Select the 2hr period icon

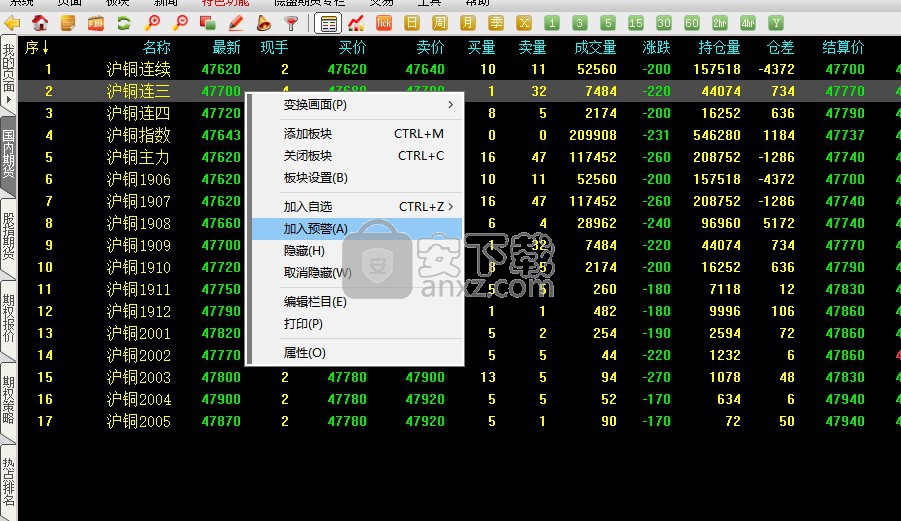(720, 24)
